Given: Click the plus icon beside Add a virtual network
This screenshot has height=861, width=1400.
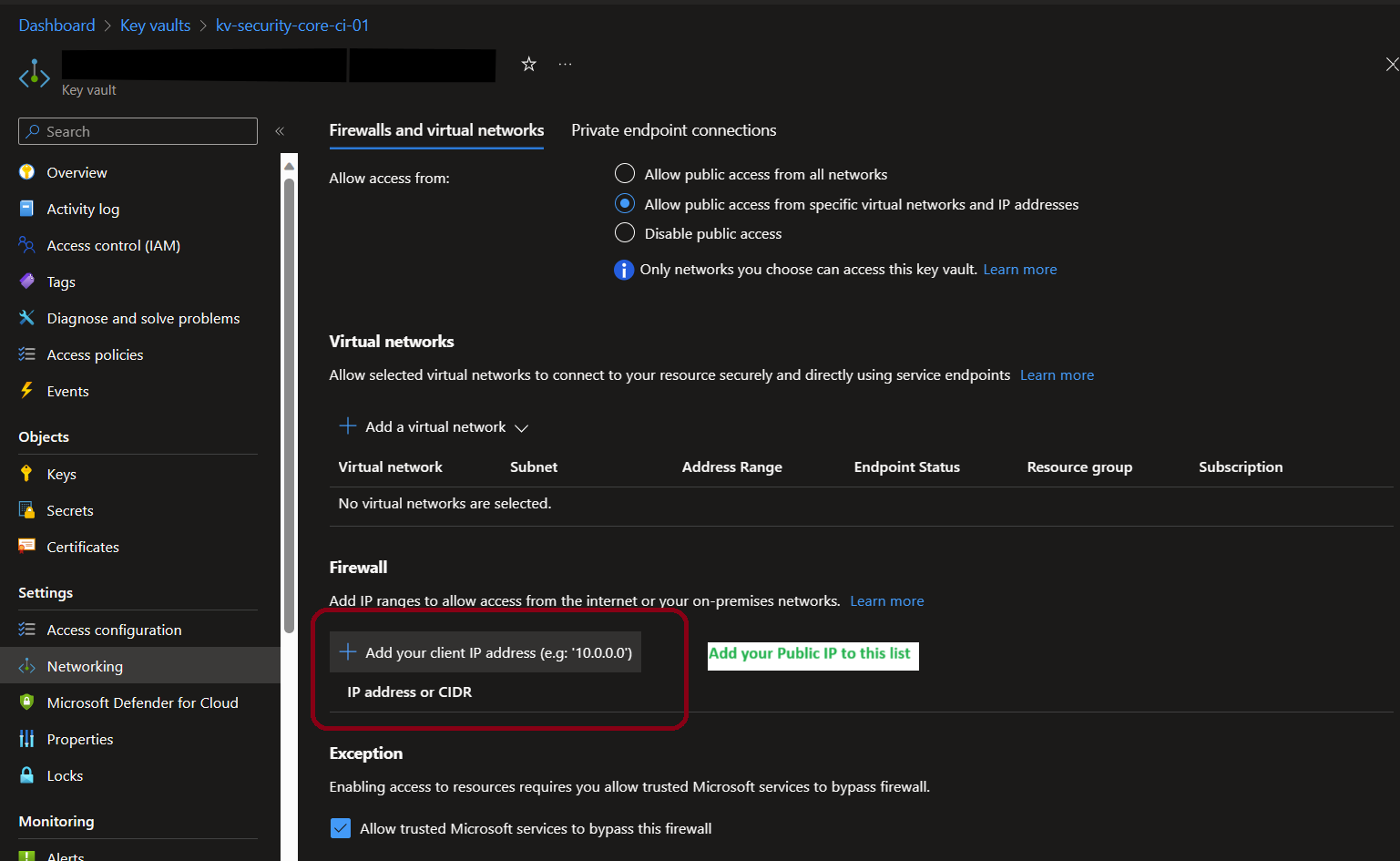Looking at the screenshot, I should pyautogui.click(x=348, y=426).
